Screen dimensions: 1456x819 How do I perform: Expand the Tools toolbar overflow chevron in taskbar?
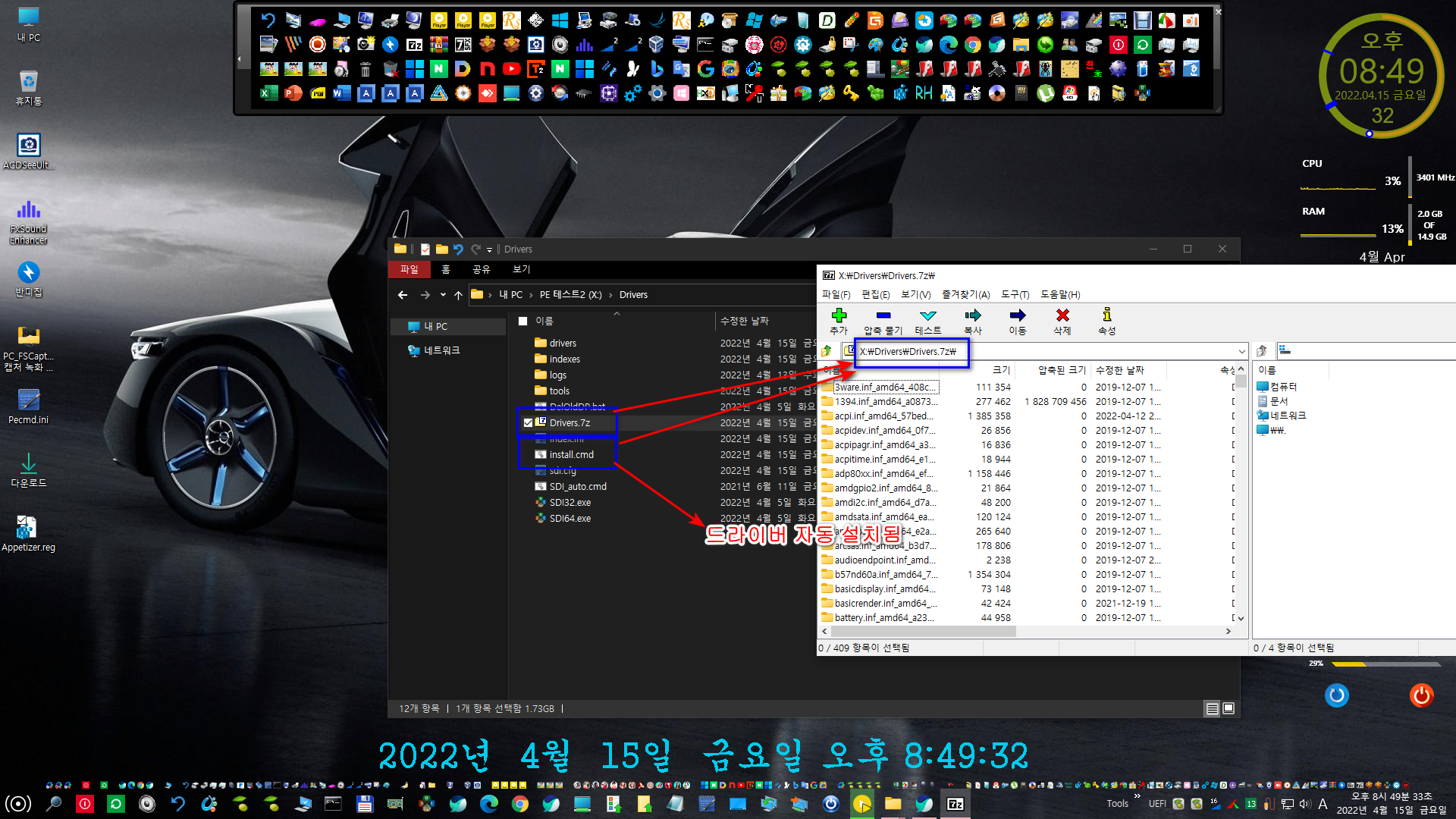click(1137, 796)
